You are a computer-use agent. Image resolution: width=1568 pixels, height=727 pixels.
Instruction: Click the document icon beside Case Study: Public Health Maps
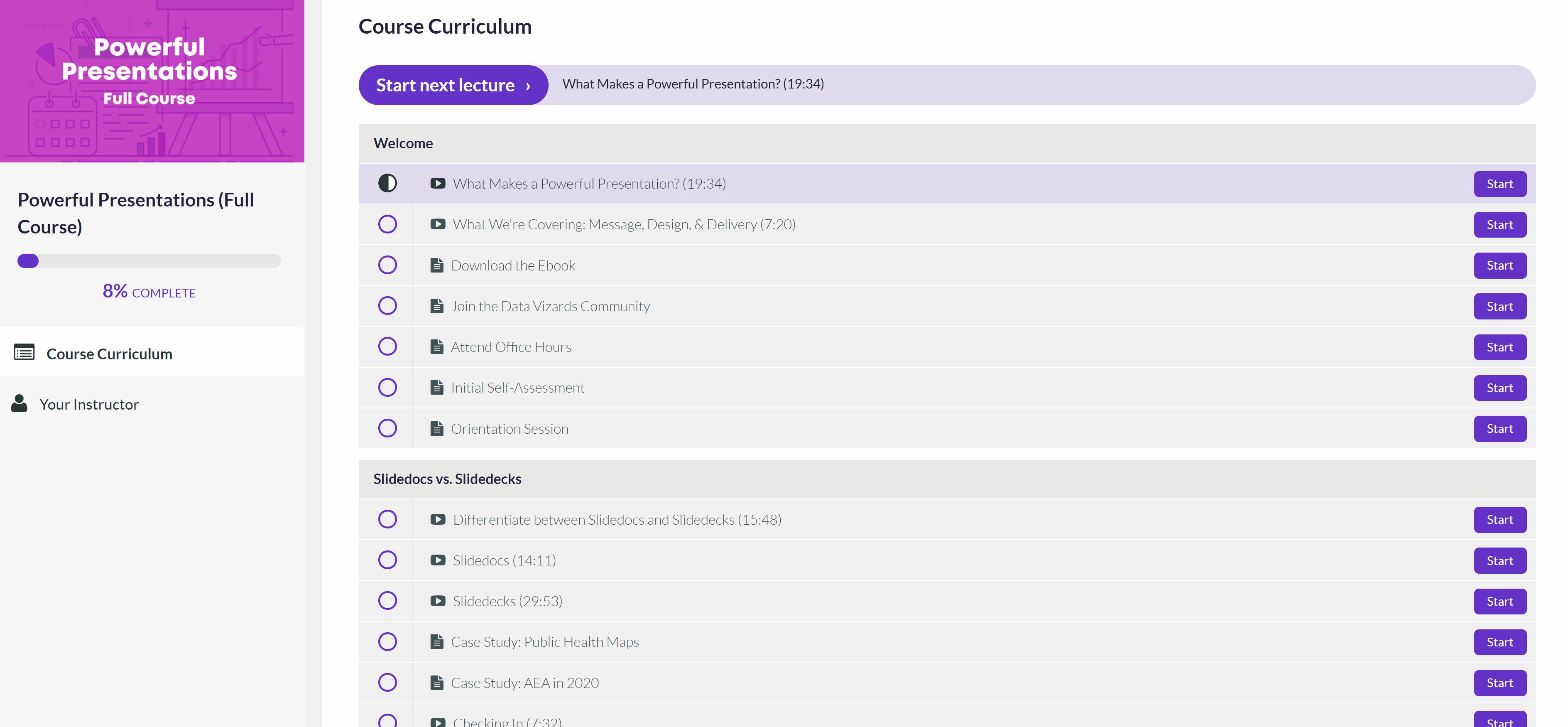[x=437, y=642]
